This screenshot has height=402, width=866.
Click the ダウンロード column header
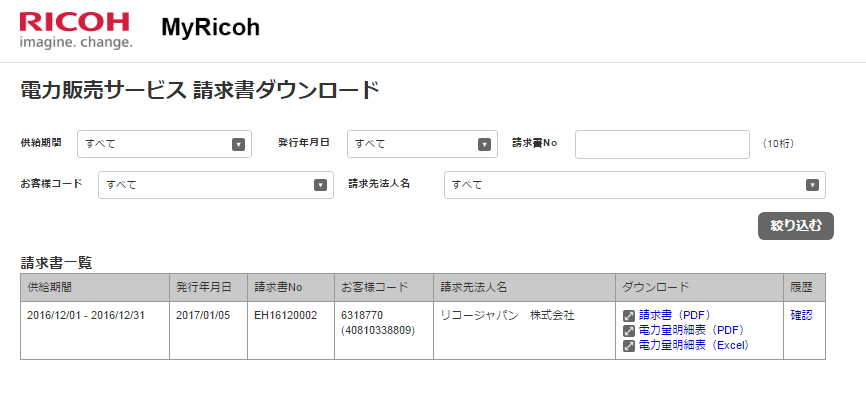click(x=699, y=287)
